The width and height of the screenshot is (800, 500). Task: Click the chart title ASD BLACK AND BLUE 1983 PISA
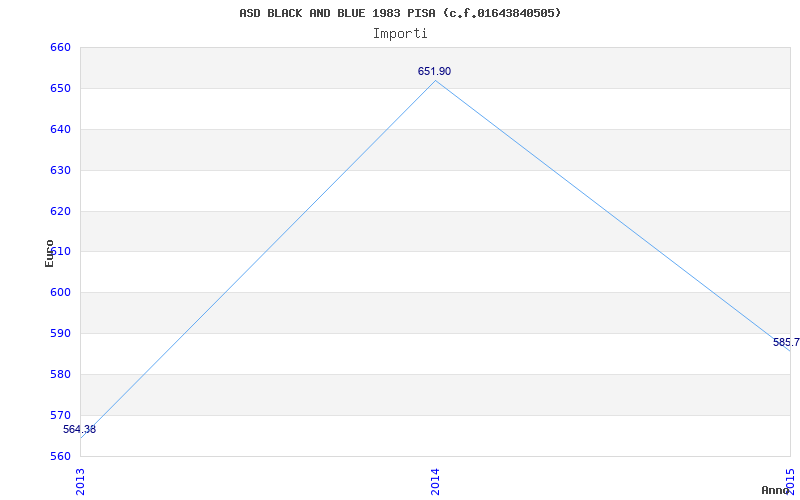(400, 13)
